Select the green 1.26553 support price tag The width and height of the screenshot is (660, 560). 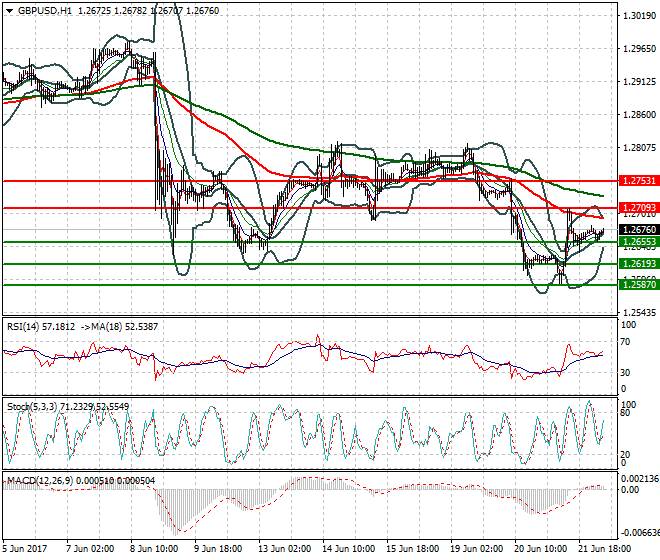[x=637, y=242]
